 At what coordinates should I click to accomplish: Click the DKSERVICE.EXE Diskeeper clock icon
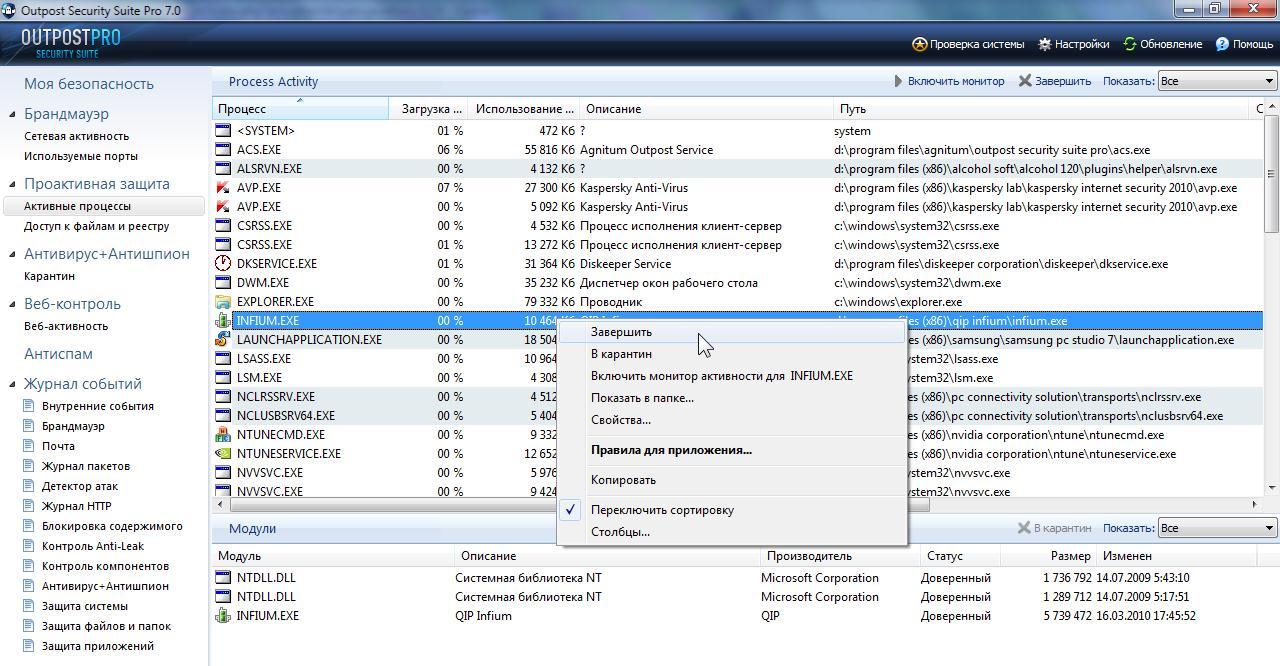tap(223, 264)
